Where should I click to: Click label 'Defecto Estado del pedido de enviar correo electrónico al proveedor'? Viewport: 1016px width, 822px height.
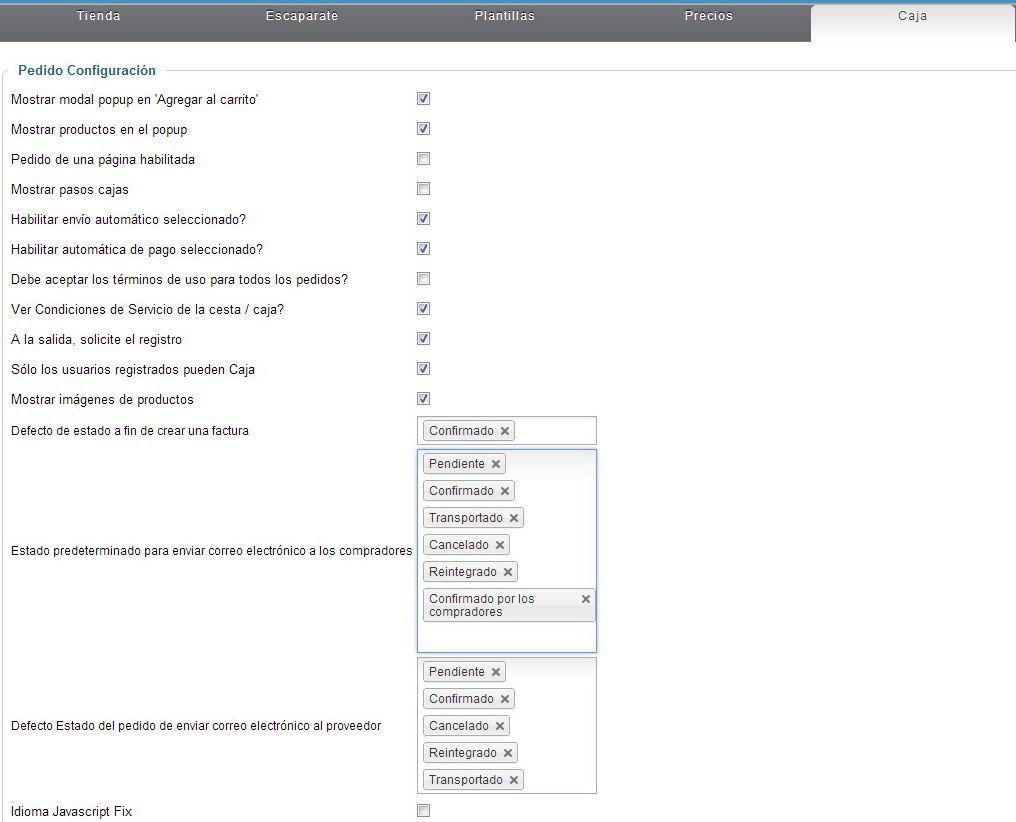[x=196, y=726]
